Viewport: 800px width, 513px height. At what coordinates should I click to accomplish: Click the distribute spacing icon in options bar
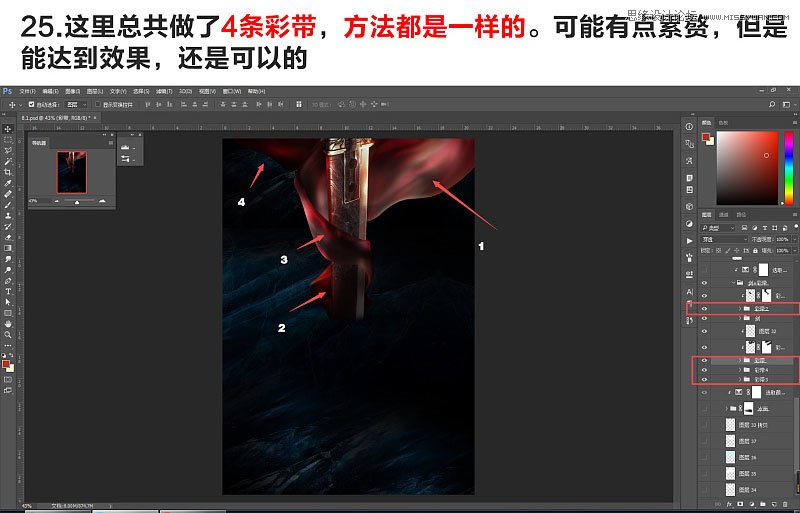tap(298, 104)
